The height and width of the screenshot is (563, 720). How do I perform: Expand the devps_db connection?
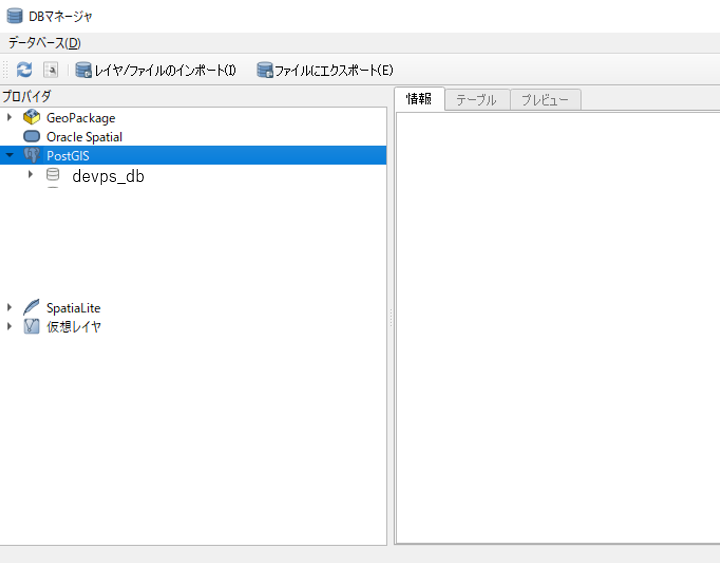pyautogui.click(x=30, y=175)
